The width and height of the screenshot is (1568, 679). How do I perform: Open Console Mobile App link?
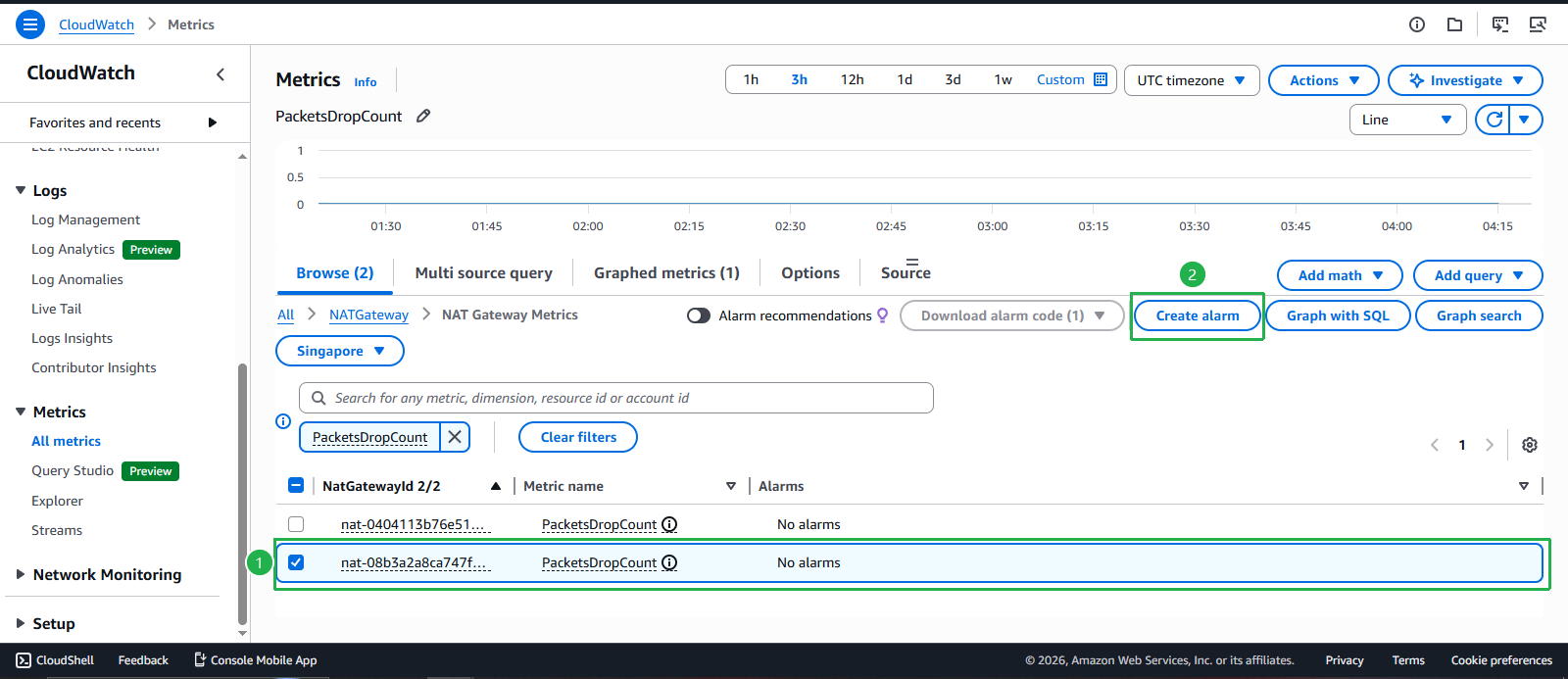coord(255,660)
